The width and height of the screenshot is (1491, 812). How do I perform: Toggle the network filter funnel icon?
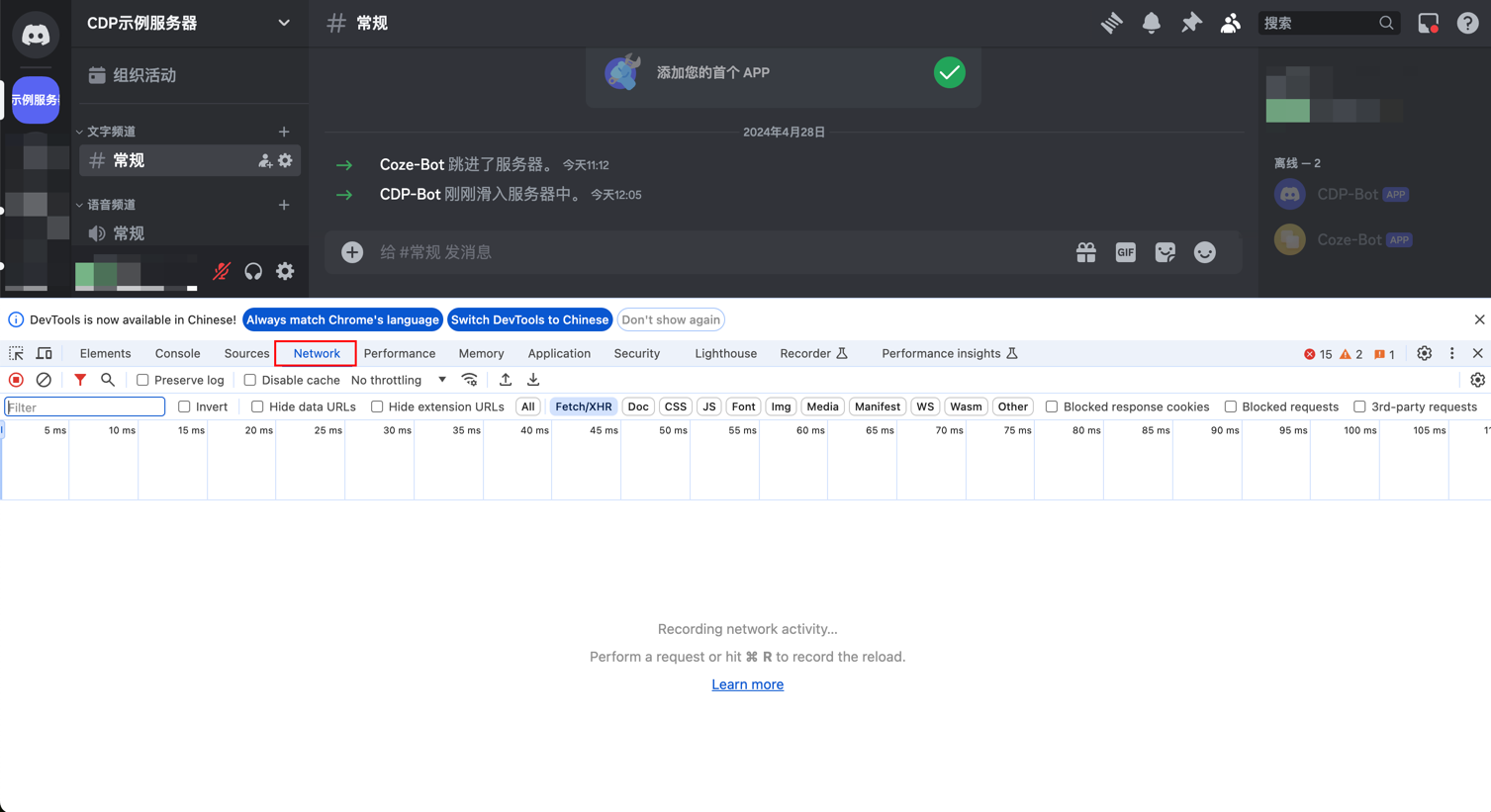pyautogui.click(x=80, y=380)
